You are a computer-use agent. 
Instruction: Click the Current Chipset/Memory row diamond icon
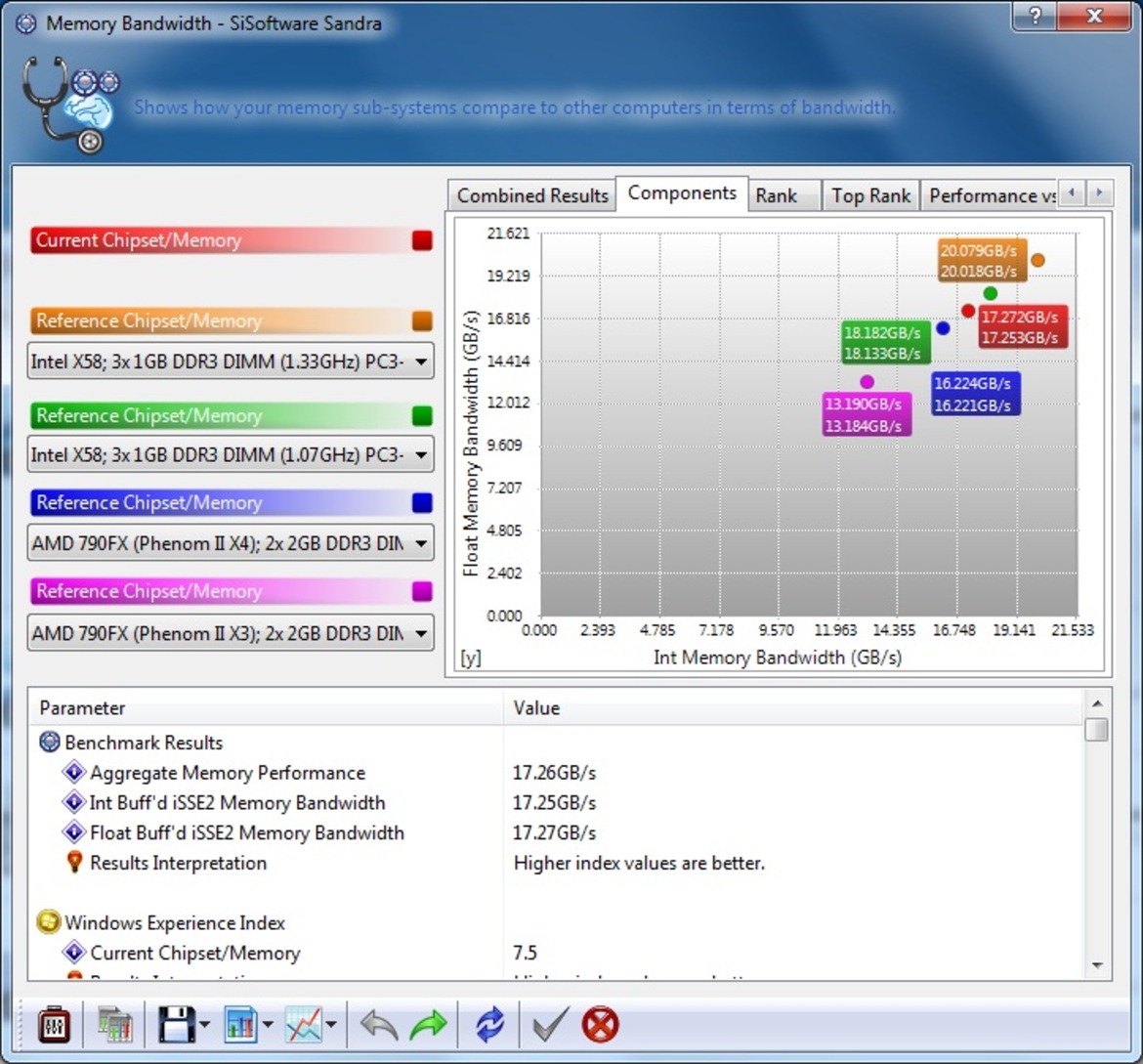coord(74,952)
